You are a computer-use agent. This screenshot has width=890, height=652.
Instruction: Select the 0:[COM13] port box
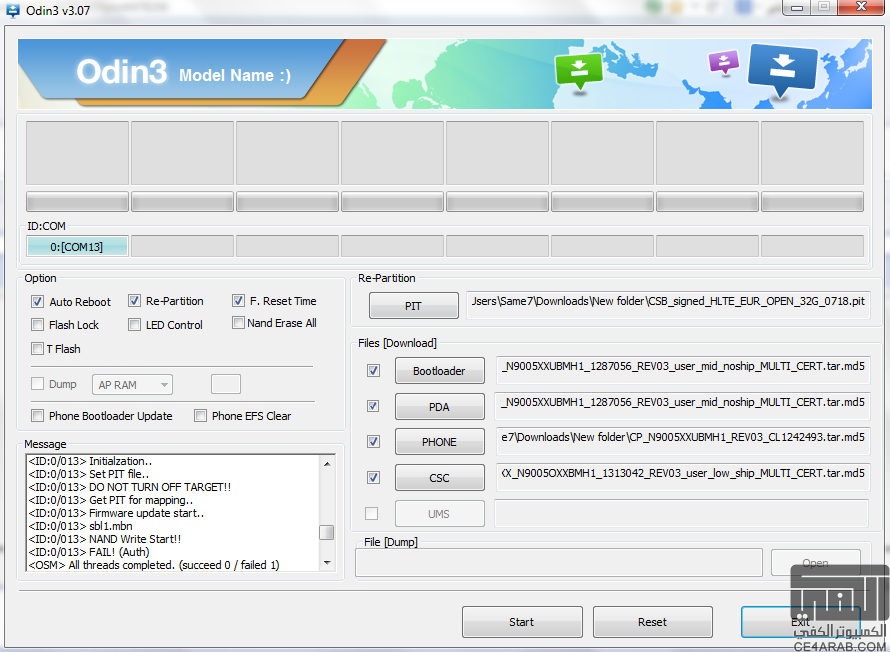[x=77, y=247]
